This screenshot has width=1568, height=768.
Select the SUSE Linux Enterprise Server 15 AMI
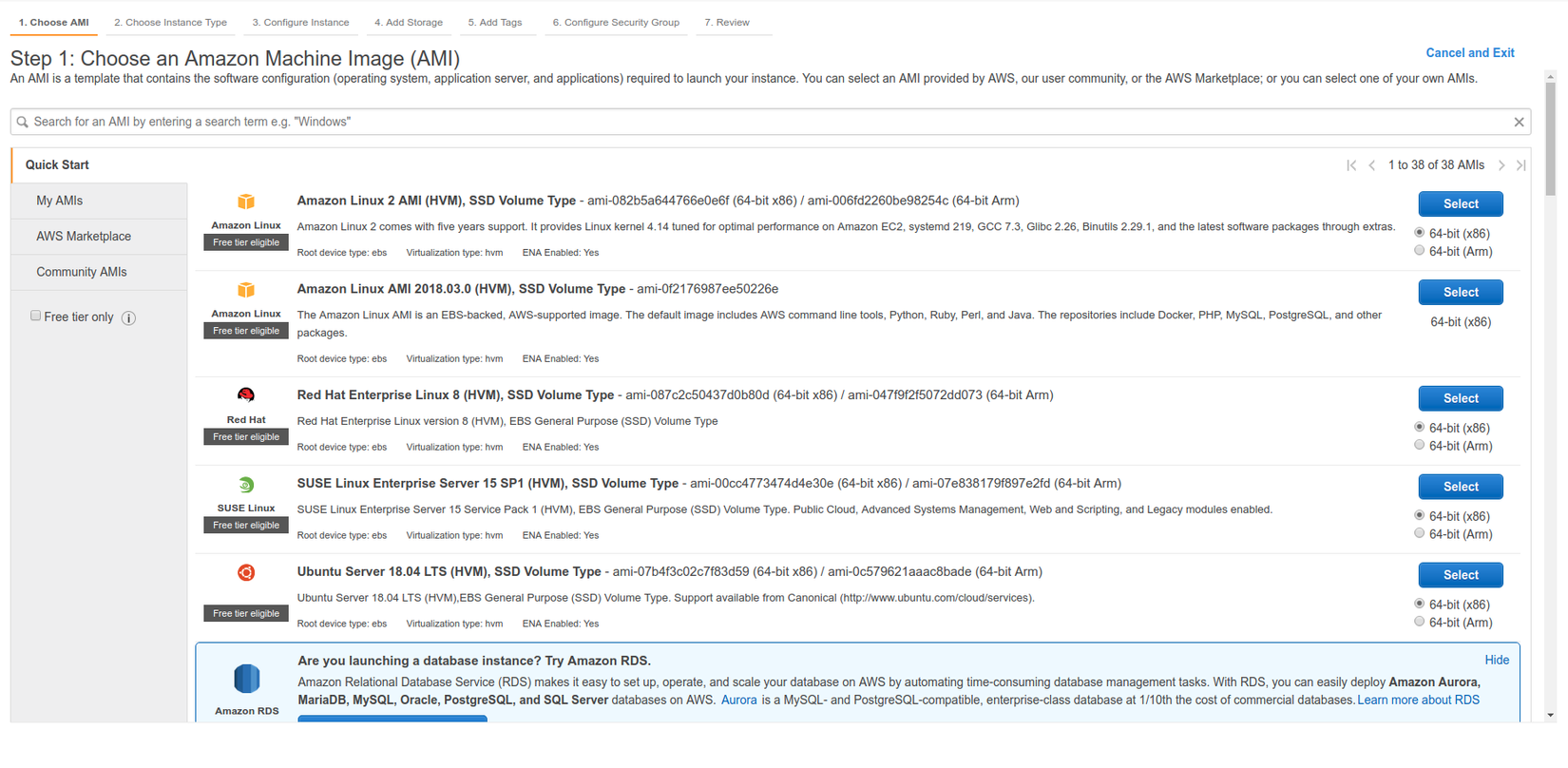(1461, 487)
